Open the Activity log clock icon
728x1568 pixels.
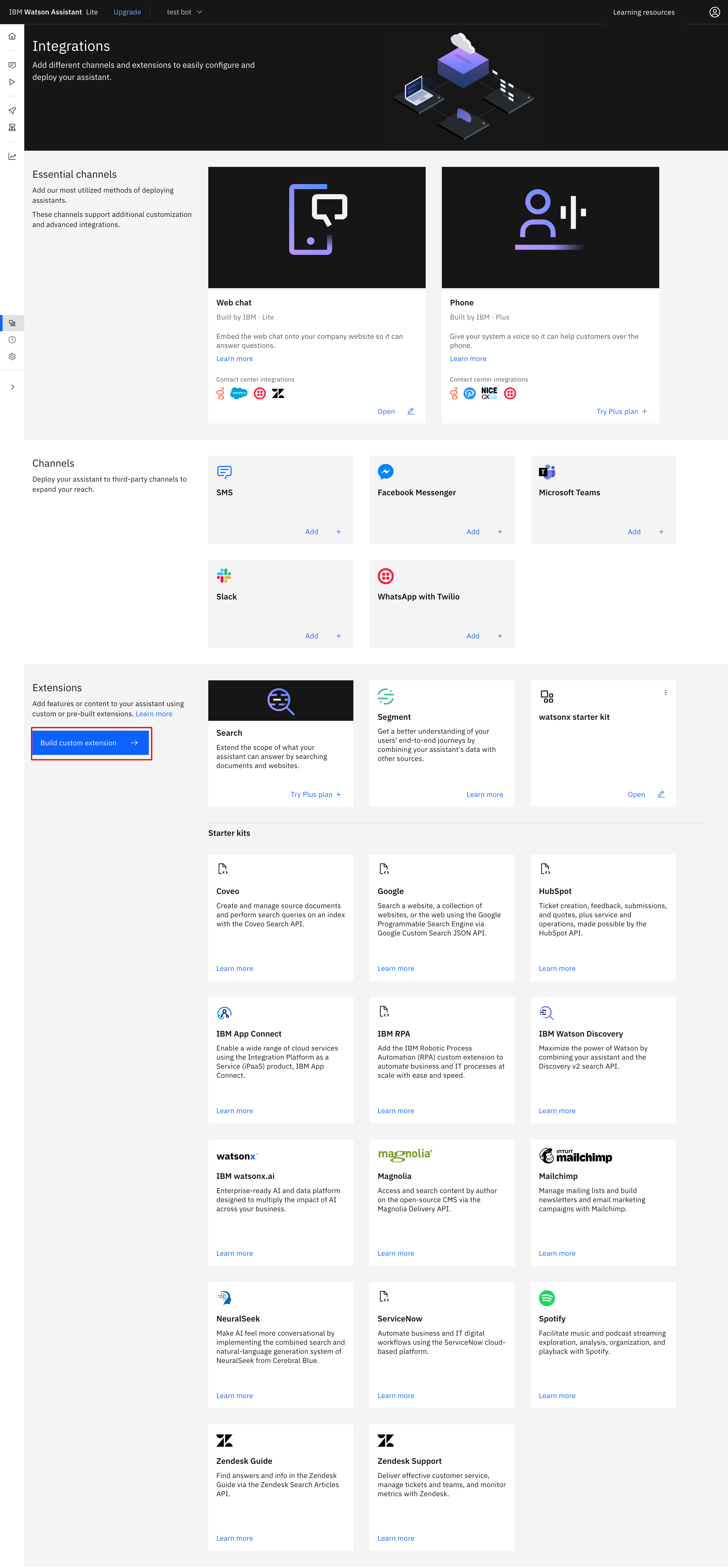[x=12, y=340]
